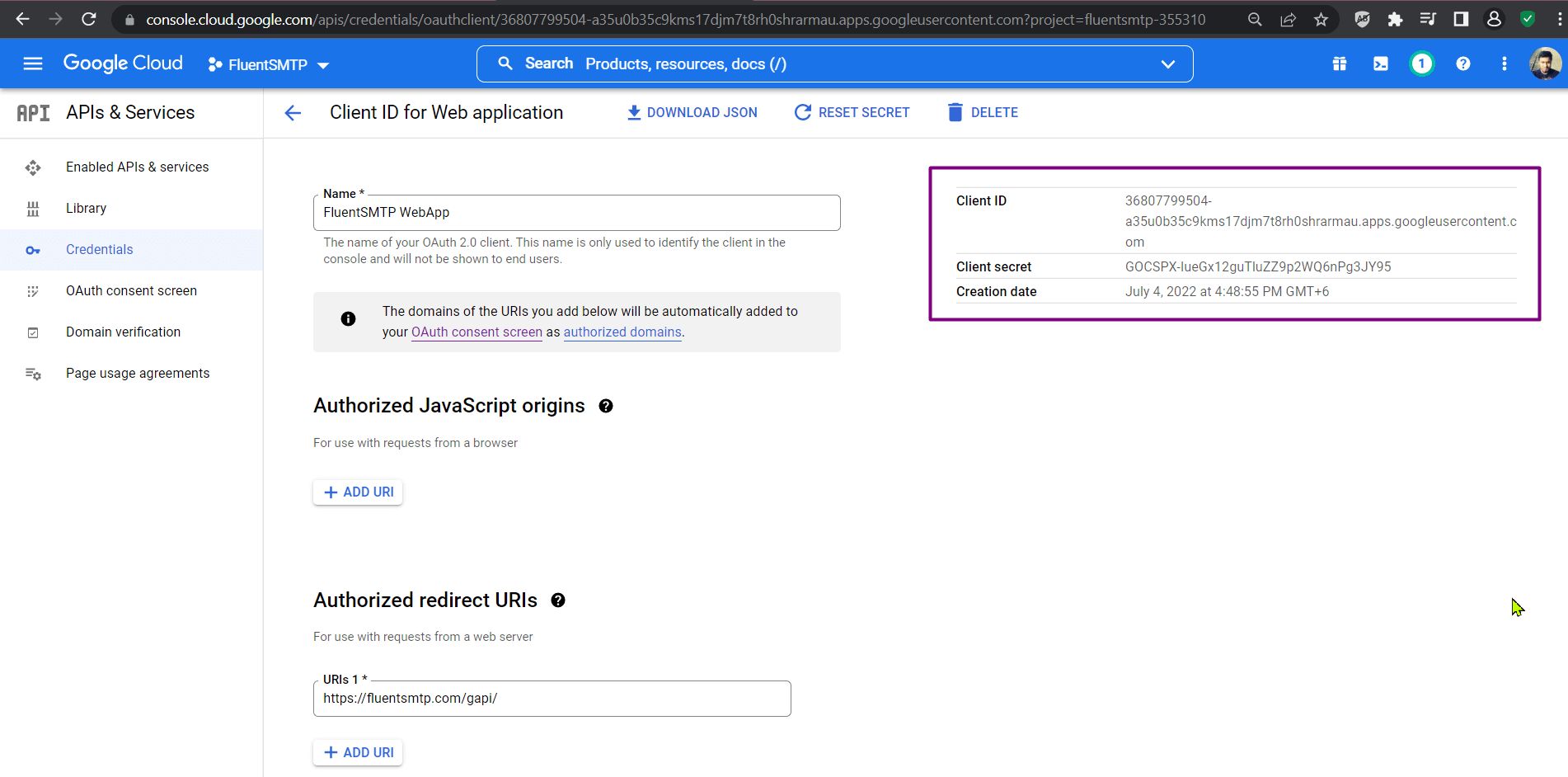Open the browser profile icon

pyautogui.click(x=1494, y=20)
